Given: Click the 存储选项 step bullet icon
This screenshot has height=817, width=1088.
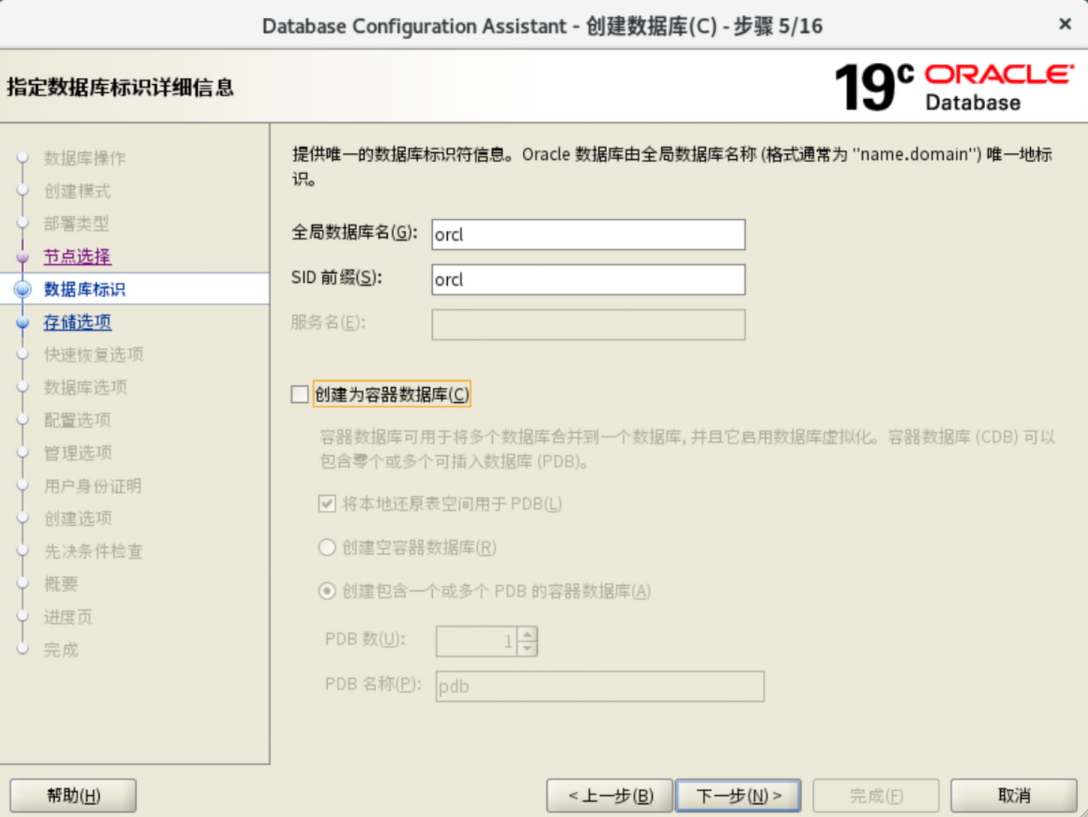Looking at the screenshot, I should (24, 323).
